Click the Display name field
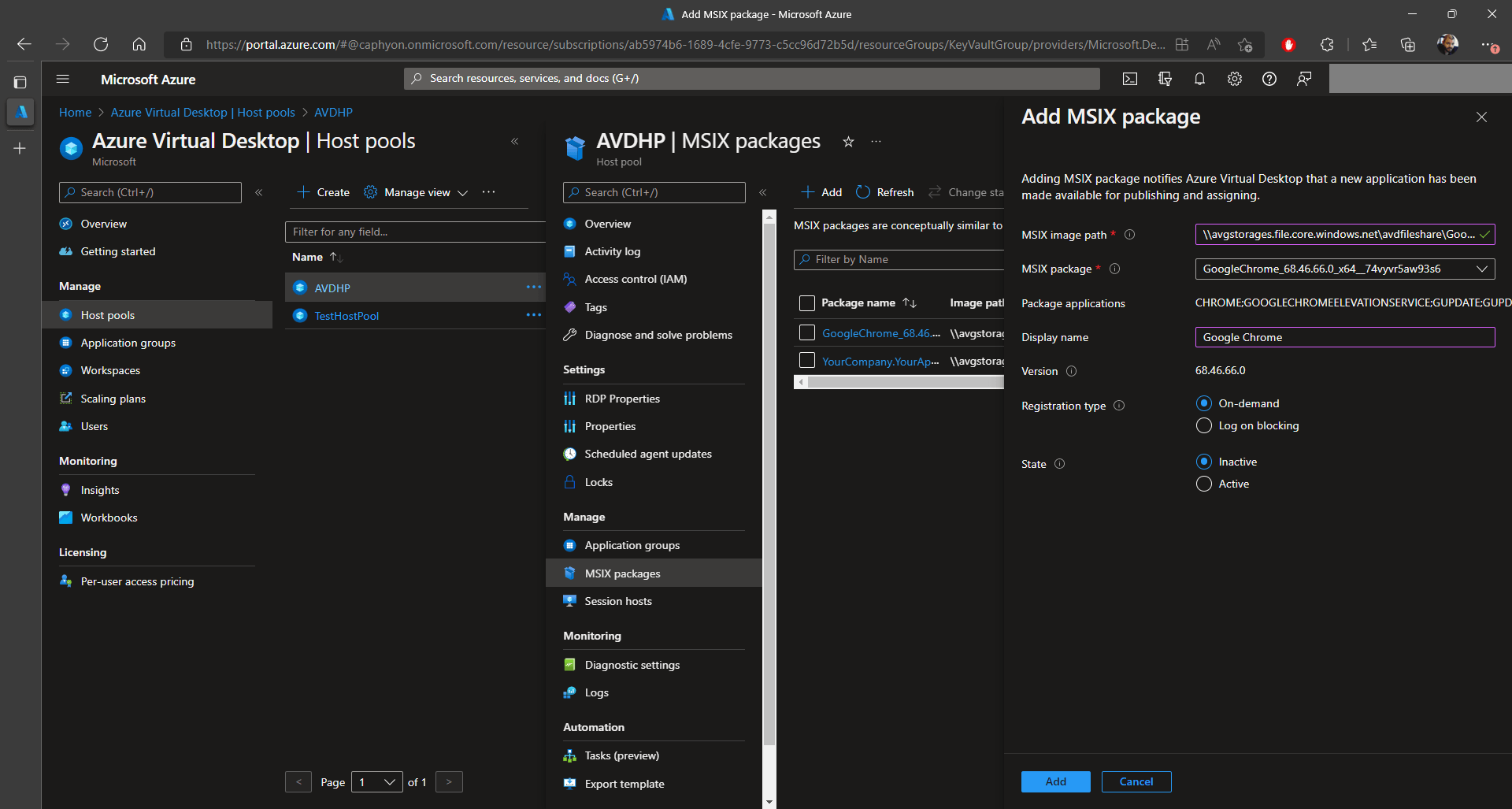The width and height of the screenshot is (1512, 809). tap(1345, 337)
